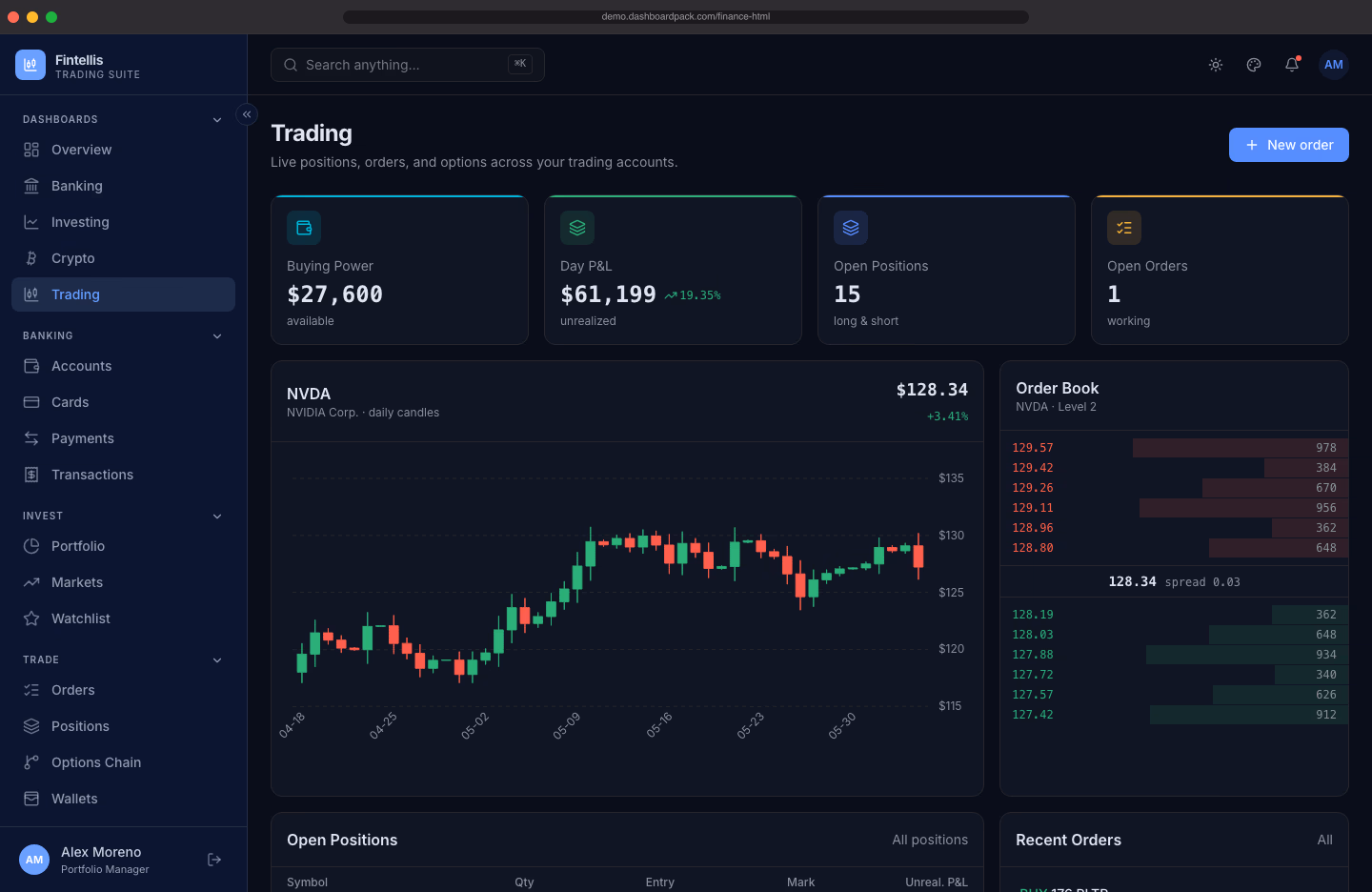Focus the Search anything field
Viewport: 1372px width, 892px height.
[408, 65]
